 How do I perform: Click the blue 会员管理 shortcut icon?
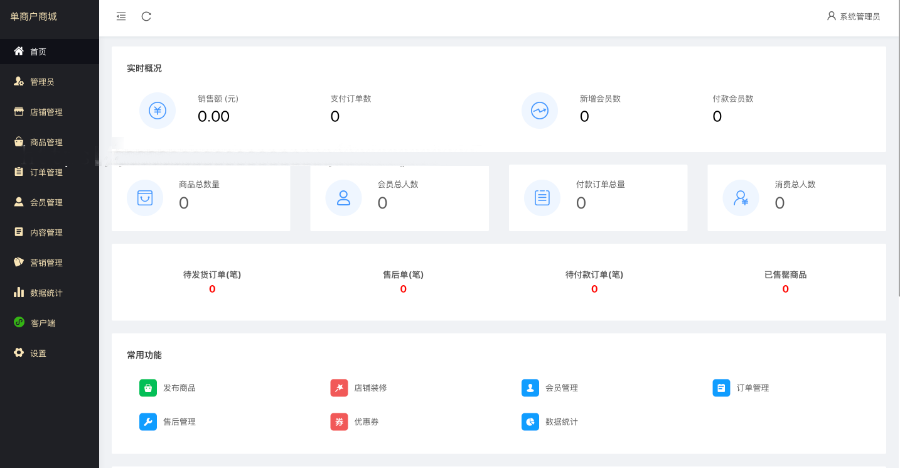point(530,388)
